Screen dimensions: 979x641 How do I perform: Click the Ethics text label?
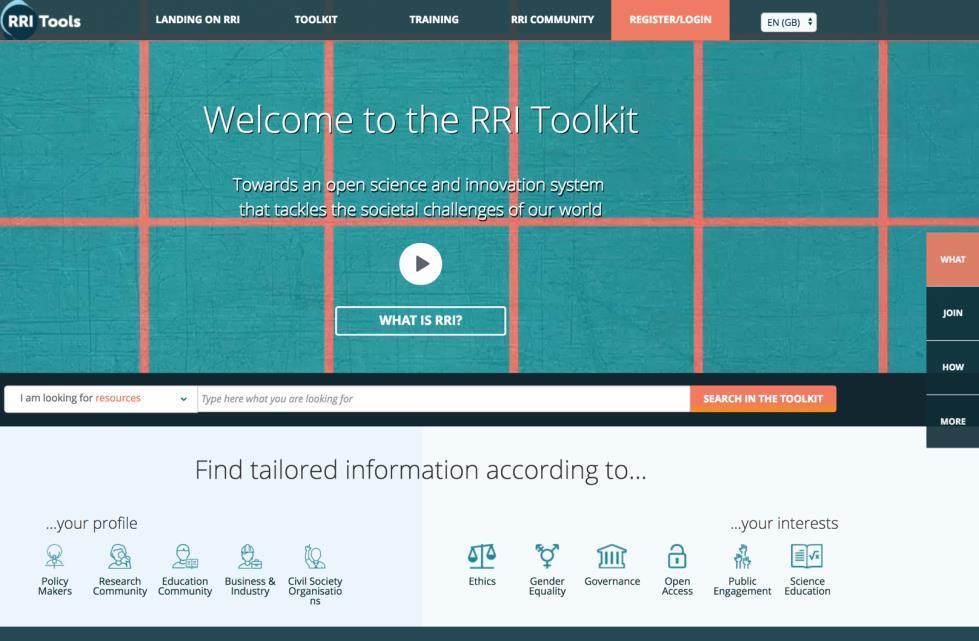[x=482, y=581]
